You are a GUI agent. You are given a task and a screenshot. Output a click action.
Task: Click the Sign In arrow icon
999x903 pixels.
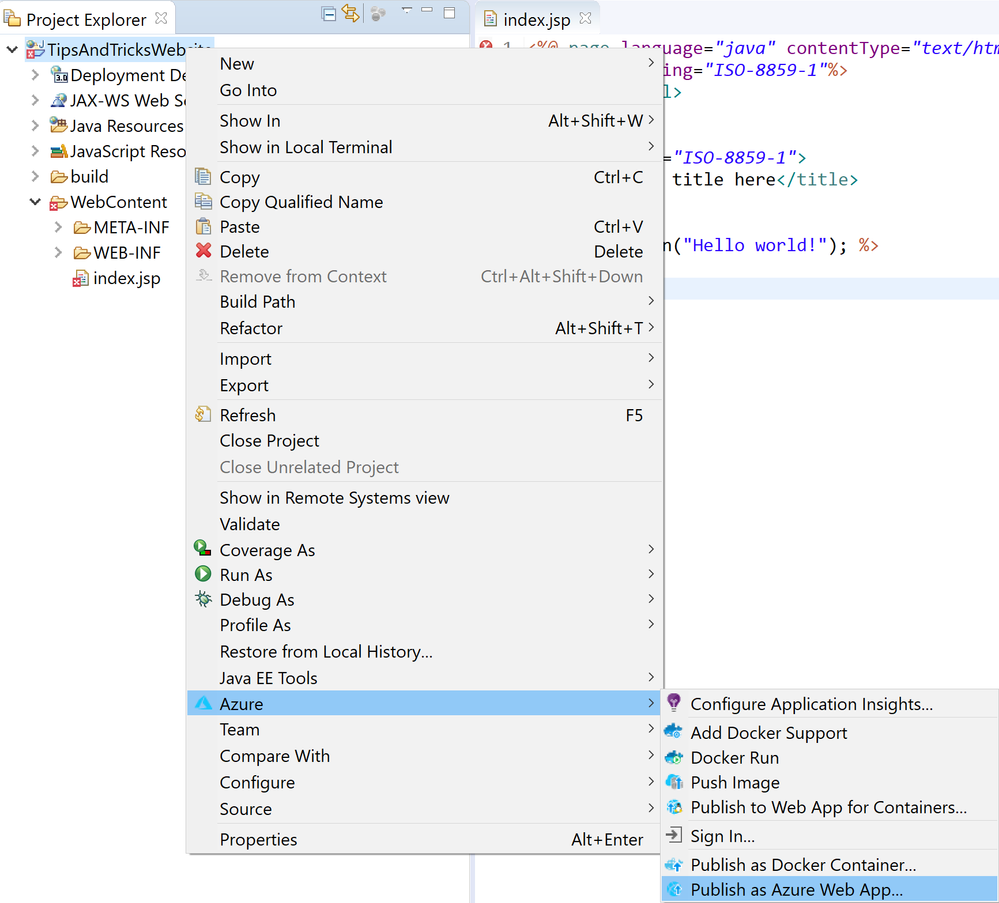click(x=673, y=835)
